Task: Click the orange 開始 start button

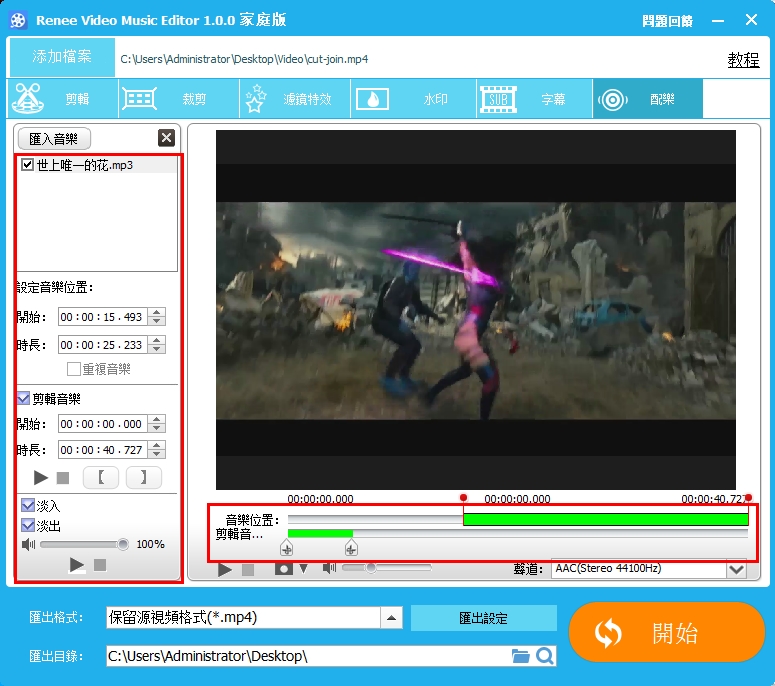Action: [x=667, y=632]
